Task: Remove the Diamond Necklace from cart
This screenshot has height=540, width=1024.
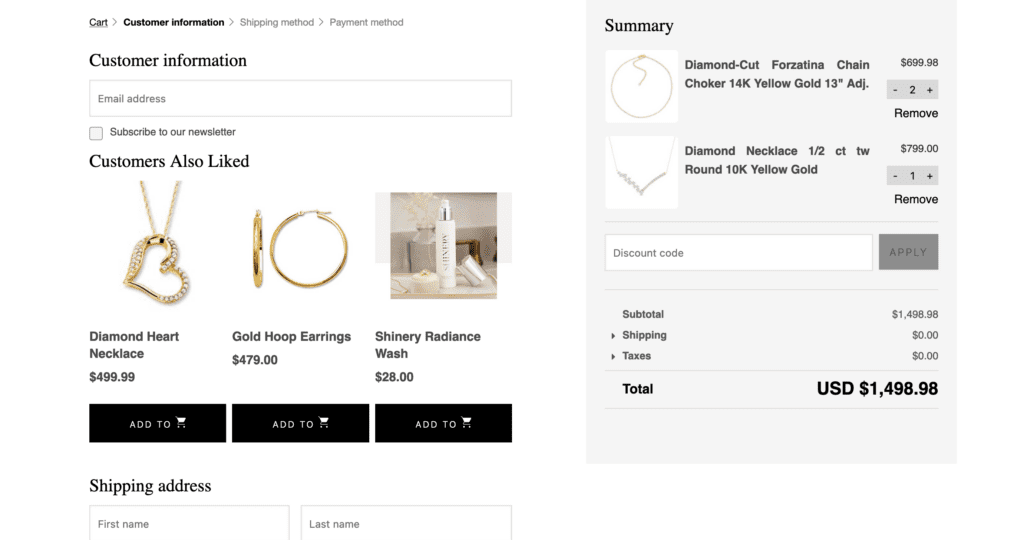Action: point(915,199)
